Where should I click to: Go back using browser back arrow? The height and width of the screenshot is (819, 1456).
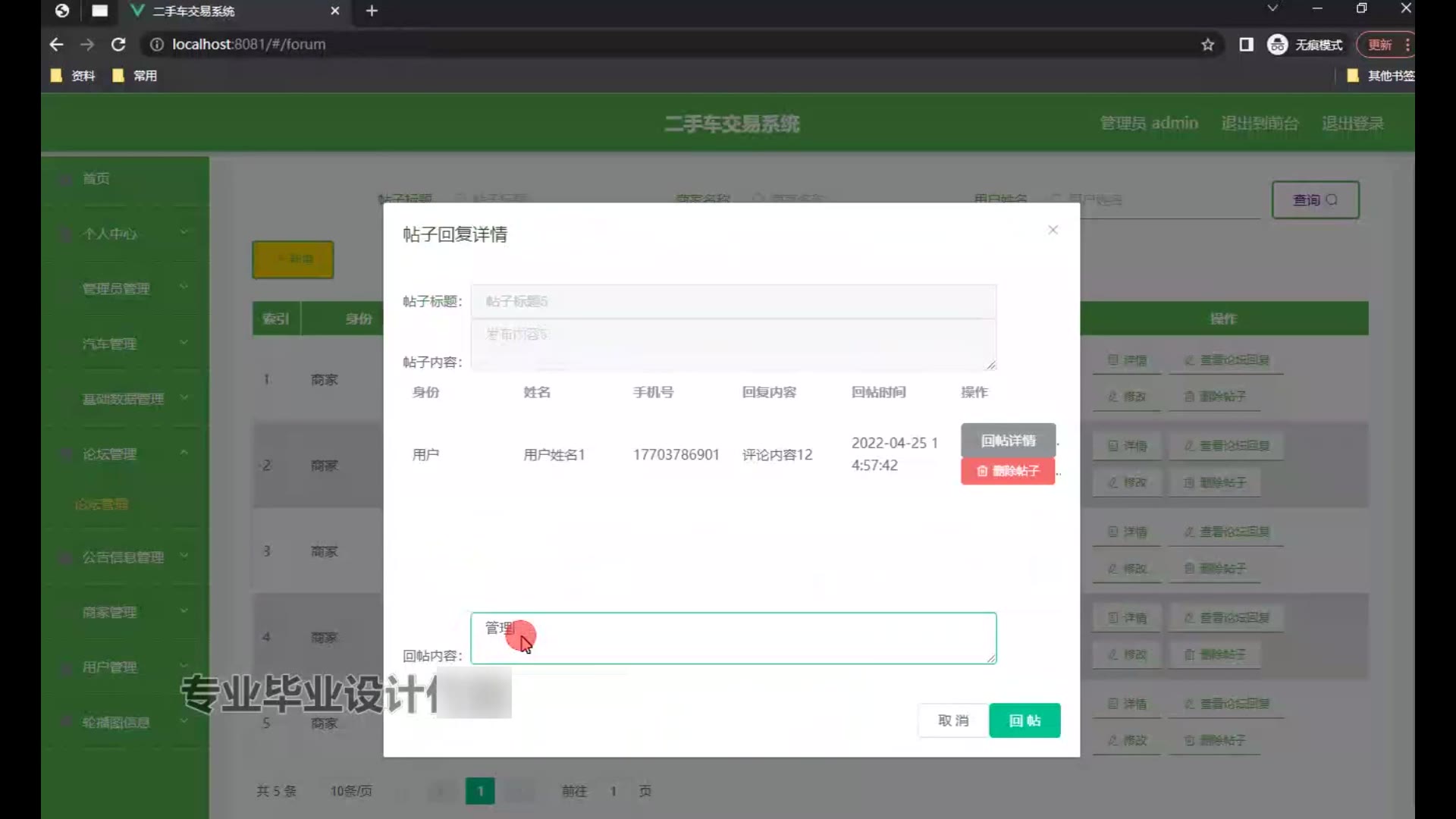pyautogui.click(x=56, y=45)
